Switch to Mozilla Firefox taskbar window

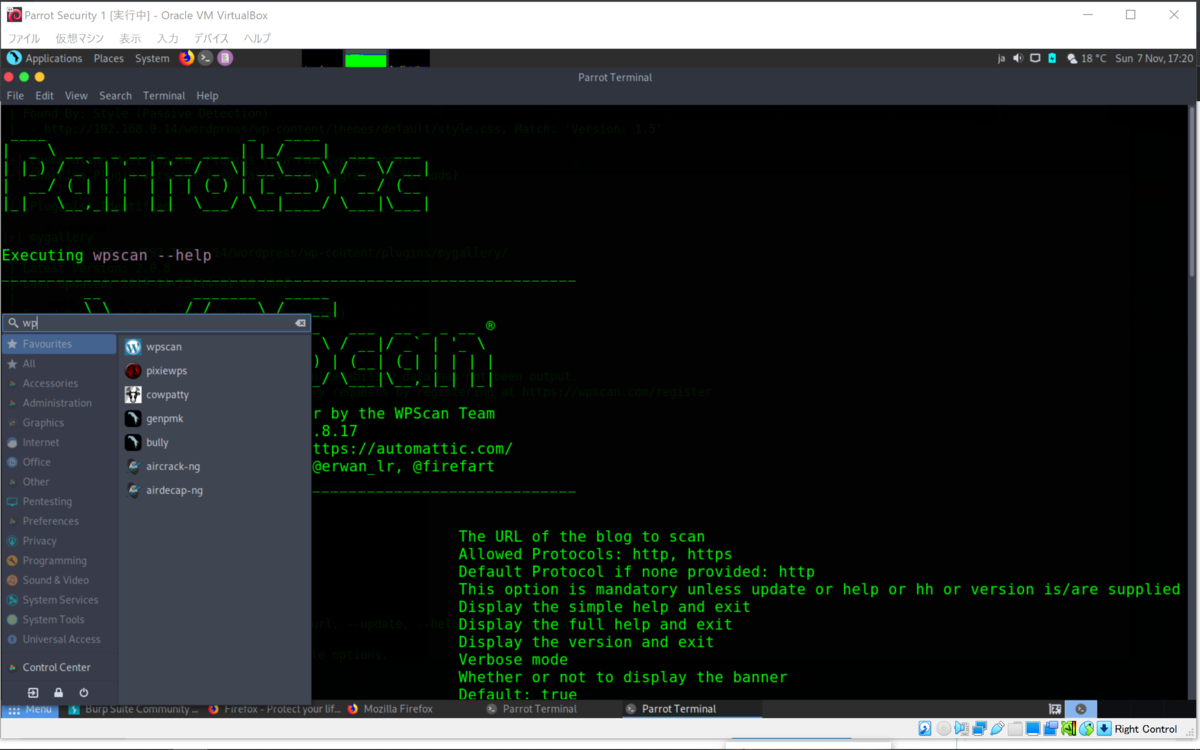point(412,709)
